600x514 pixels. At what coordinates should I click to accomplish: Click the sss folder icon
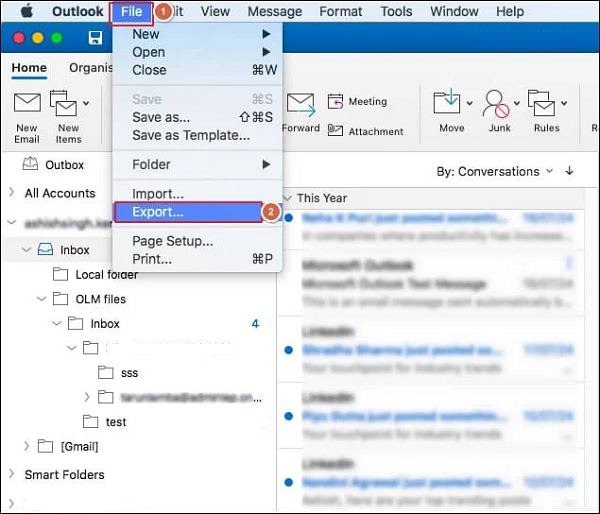(x=106, y=372)
